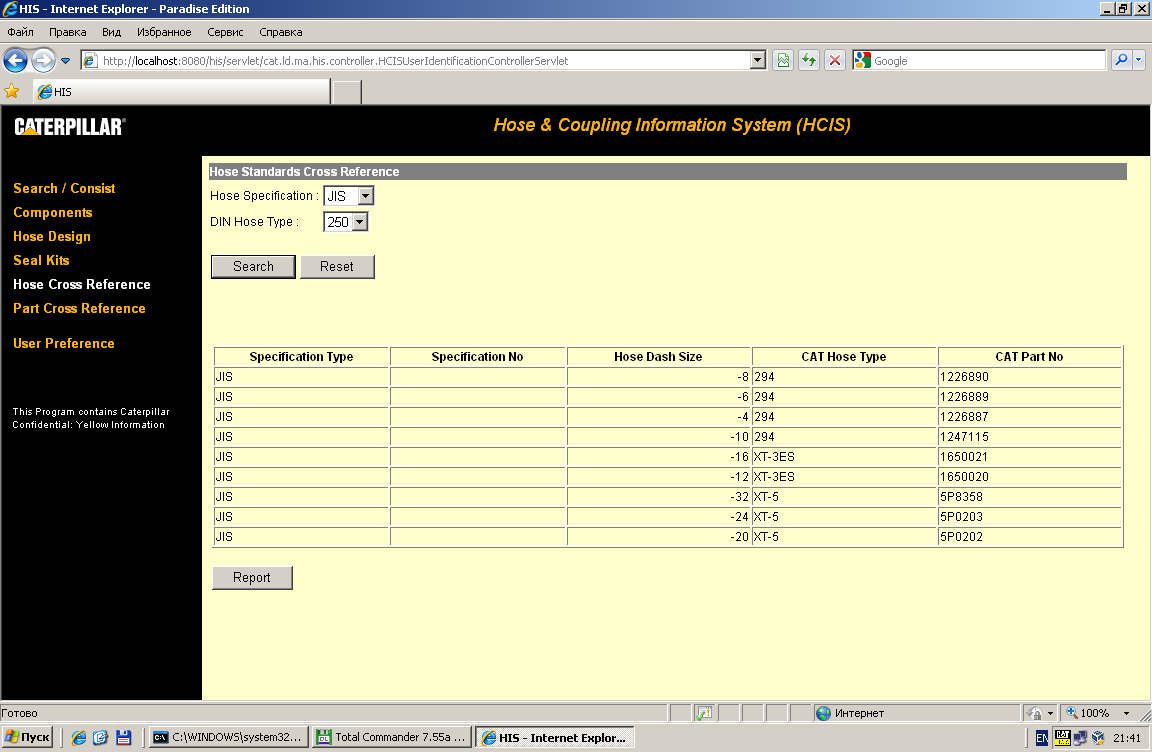
Task: Expand DIN Hose Type dropdown showing 250
Action: pyautogui.click(x=359, y=222)
